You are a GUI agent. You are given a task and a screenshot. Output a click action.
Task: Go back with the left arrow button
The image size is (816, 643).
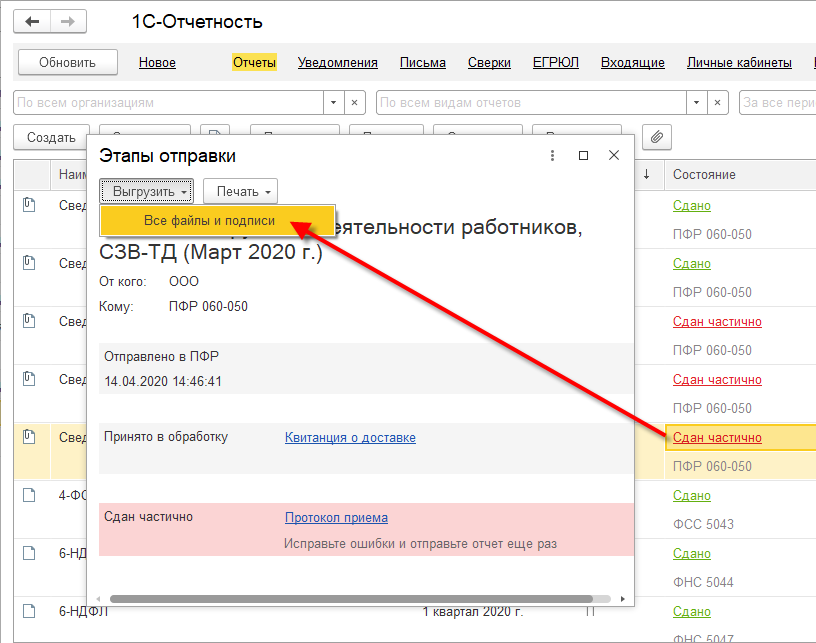point(32,22)
